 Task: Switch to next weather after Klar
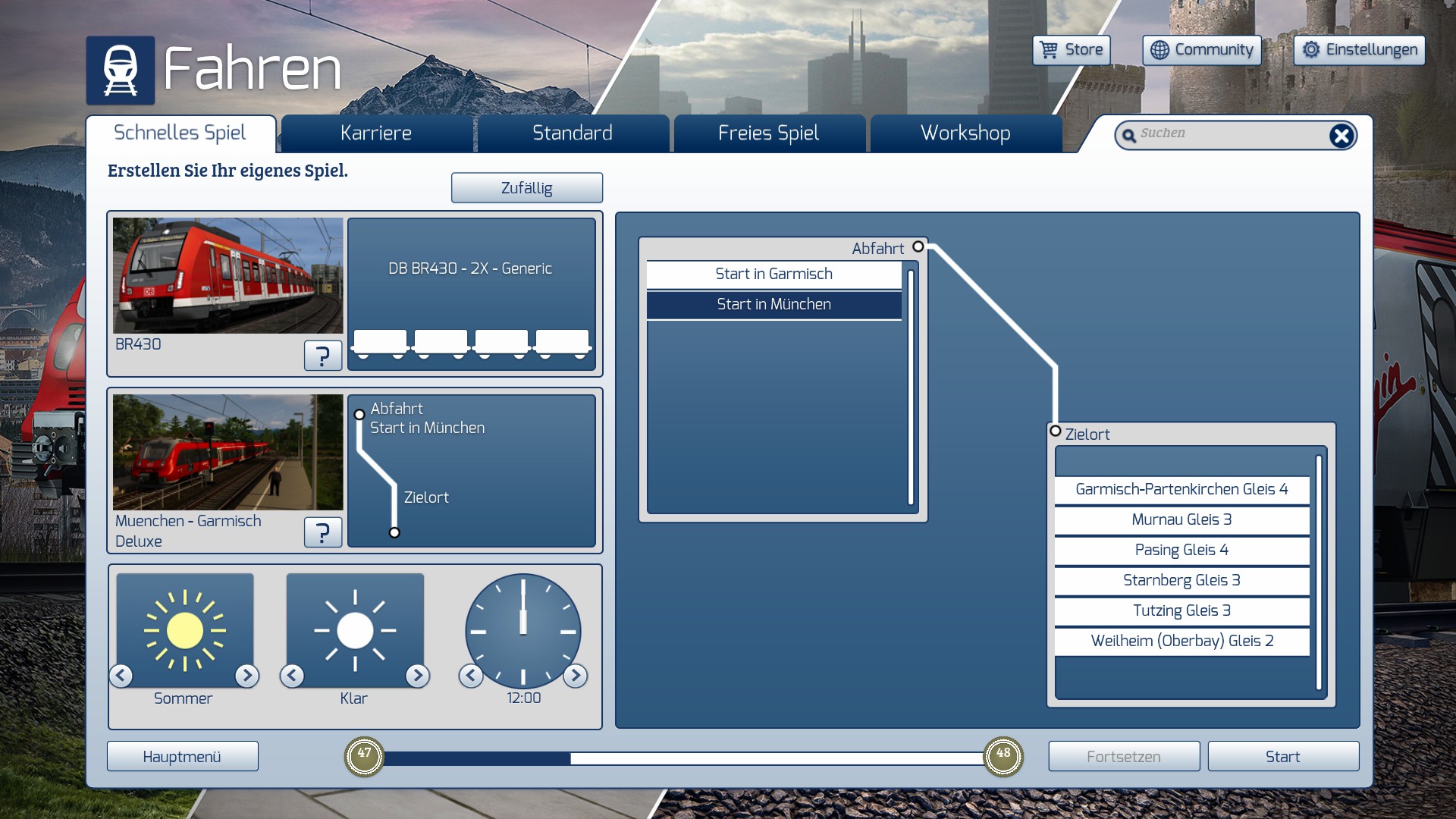[x=417, y=675]
